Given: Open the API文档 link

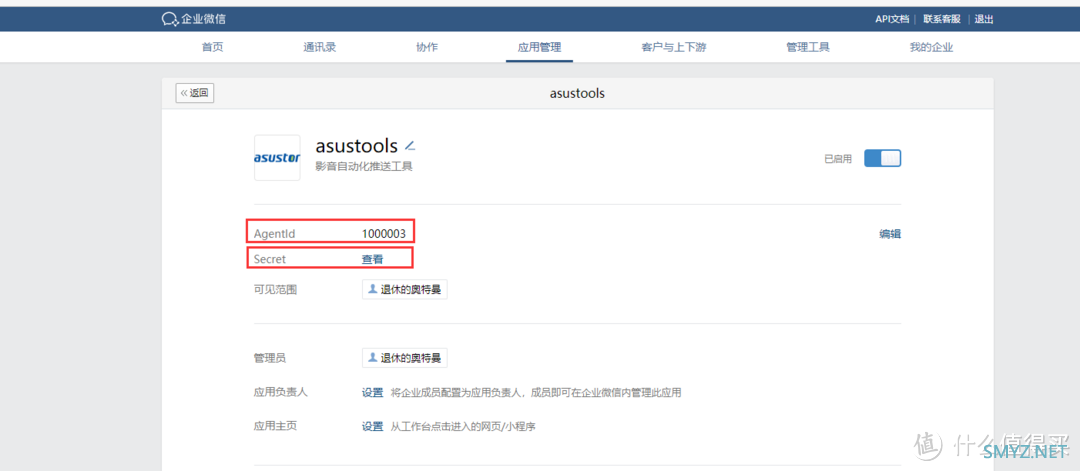Looking at the screenshot, I should coord(892,19).
